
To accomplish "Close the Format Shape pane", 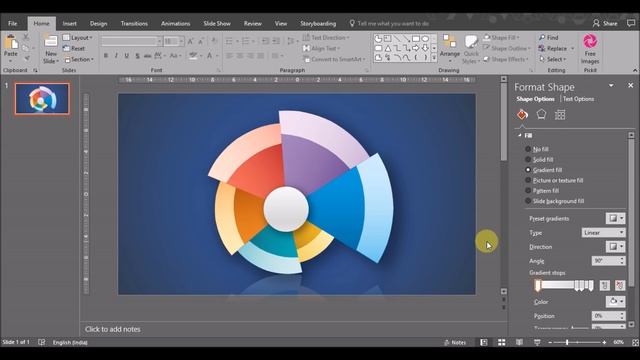I will pyautogui.click(x=630, y=85).
